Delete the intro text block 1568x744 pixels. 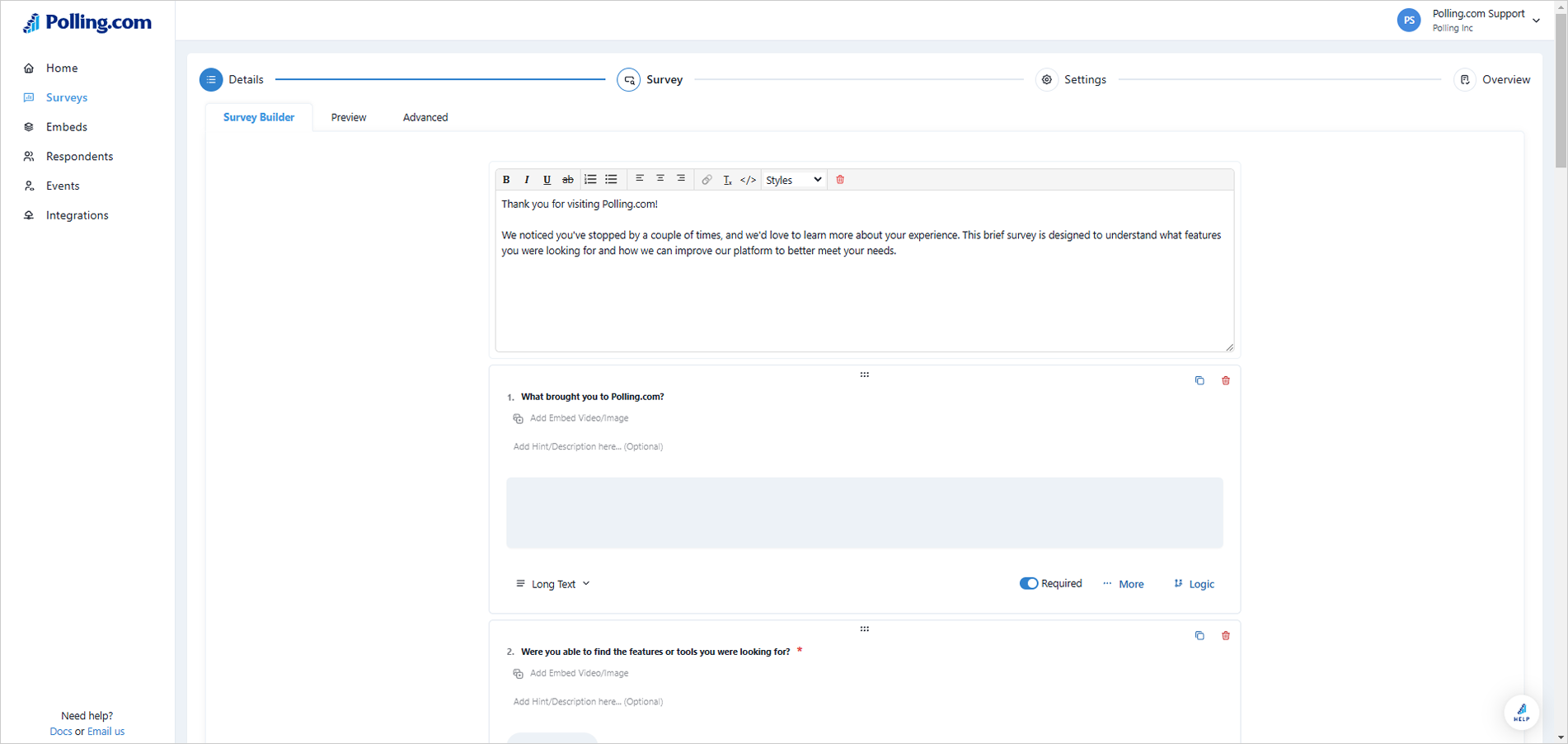[x=840, y=180]
